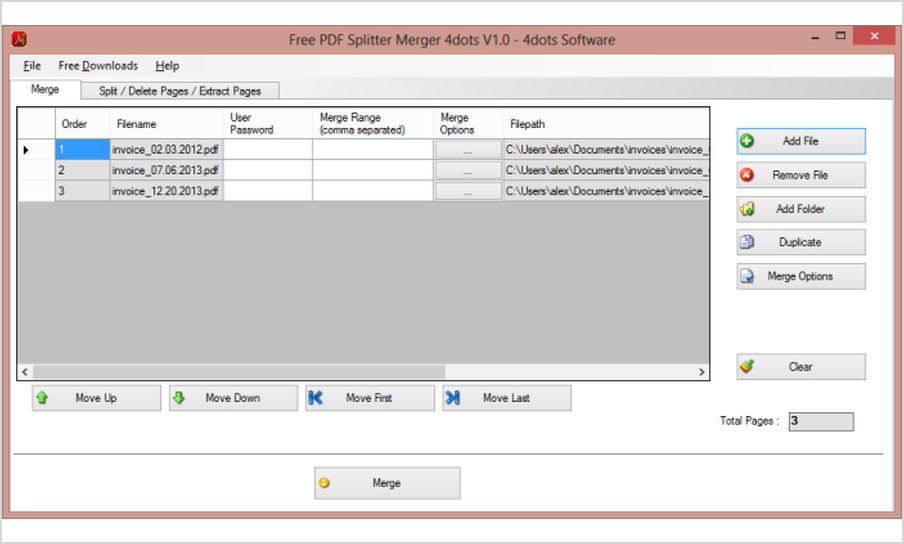Click the Filename column header
This screenshot has height=544, width=904.
pyautogui.click(x=167, y=123)
